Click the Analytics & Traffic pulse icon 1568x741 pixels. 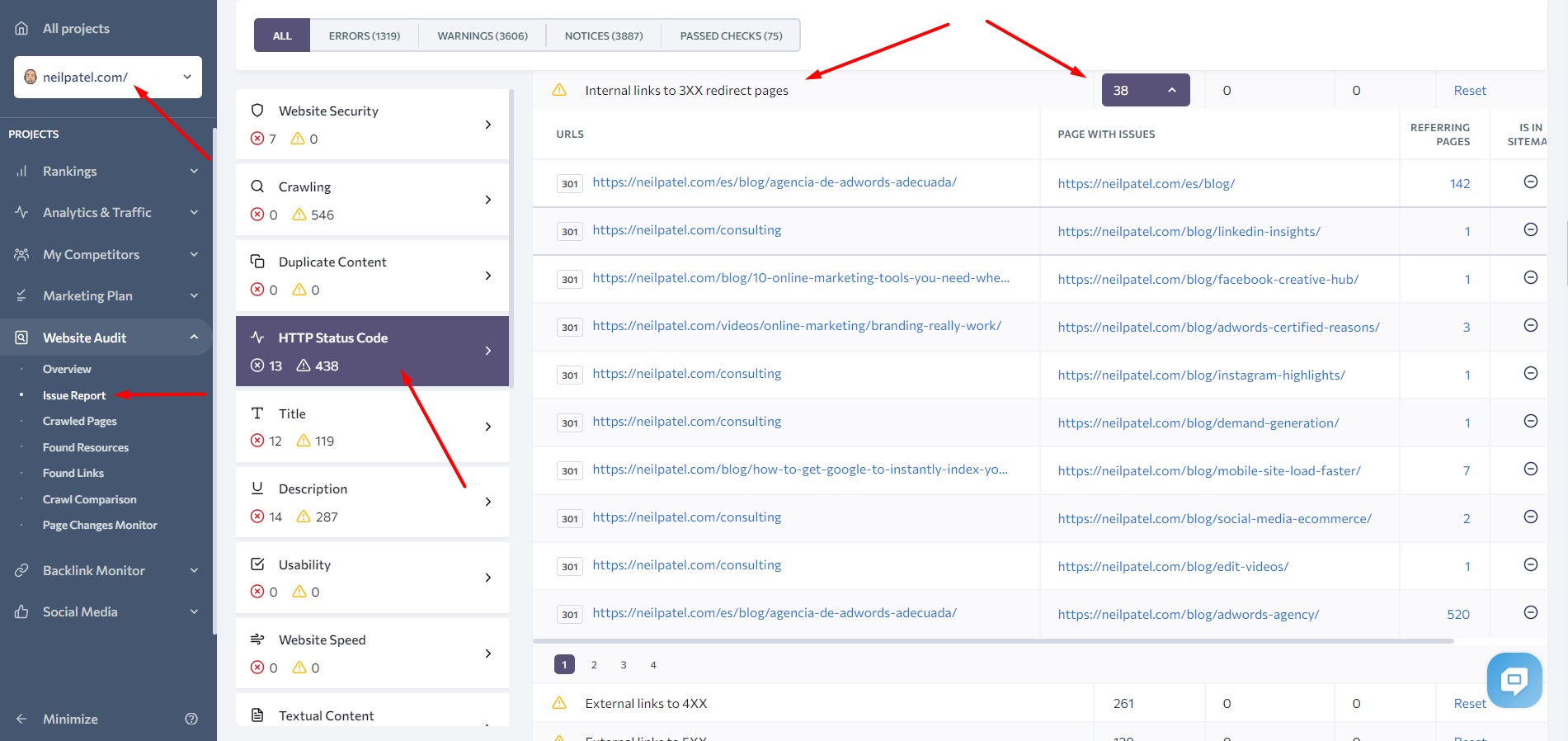[22, 212]
